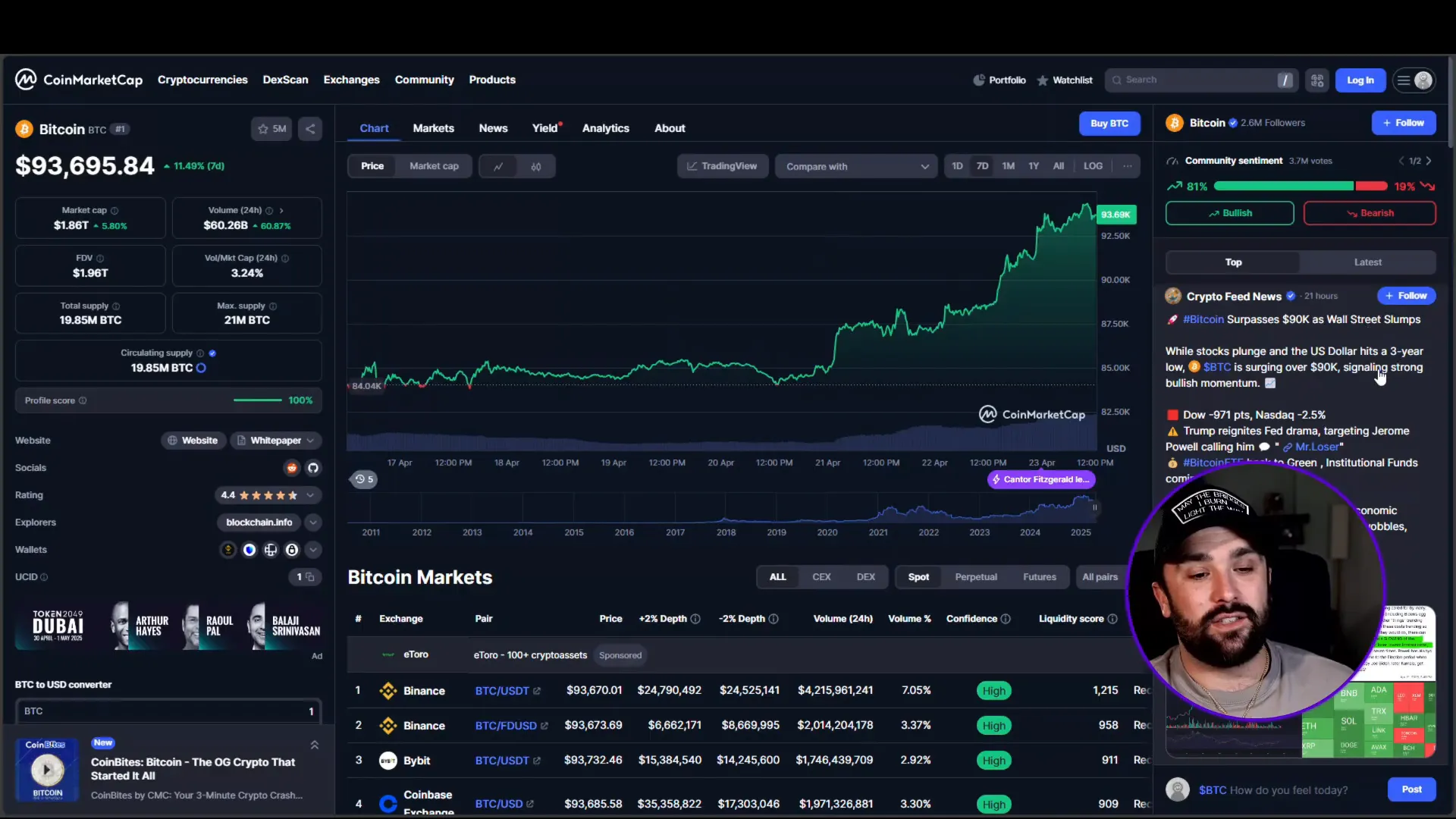The image size is (1456, 819).
Task: Click Confidence column info icon
Action: (x=1006, y=619)
